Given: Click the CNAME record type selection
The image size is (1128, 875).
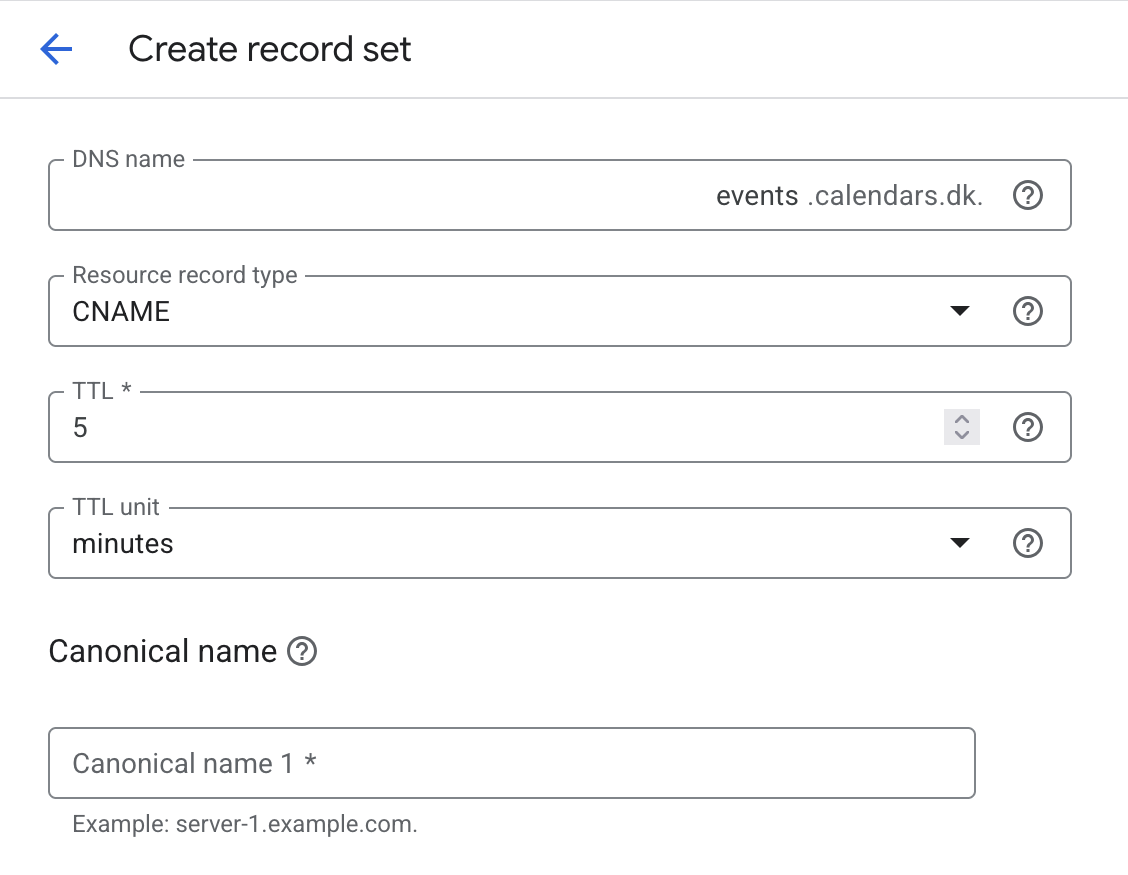Looking at the screenshot, I should [122, 312].
